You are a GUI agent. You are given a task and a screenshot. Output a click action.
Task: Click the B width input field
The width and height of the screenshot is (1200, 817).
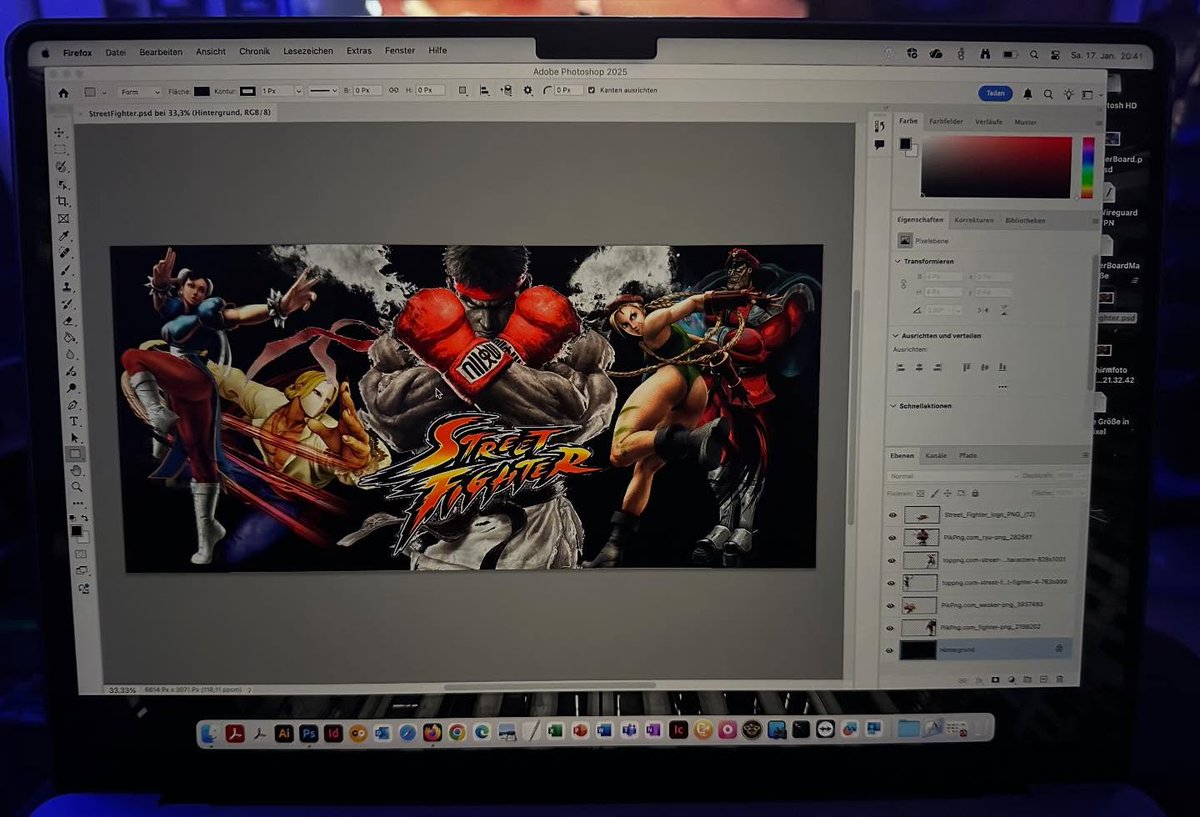pos(368,90)
